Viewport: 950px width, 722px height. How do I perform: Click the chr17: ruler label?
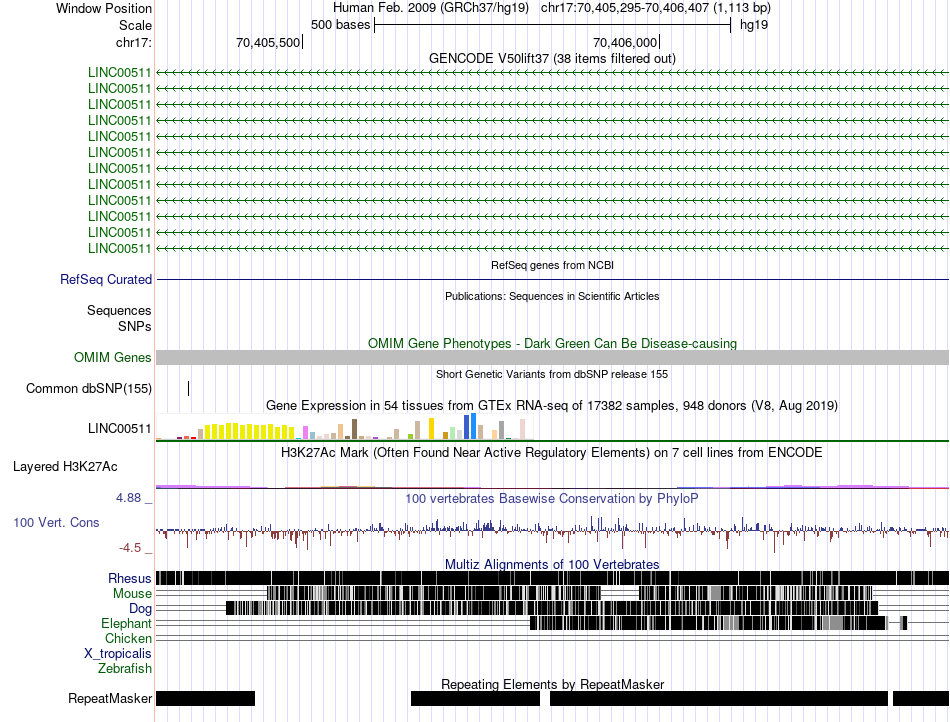[x=133, y=42]
